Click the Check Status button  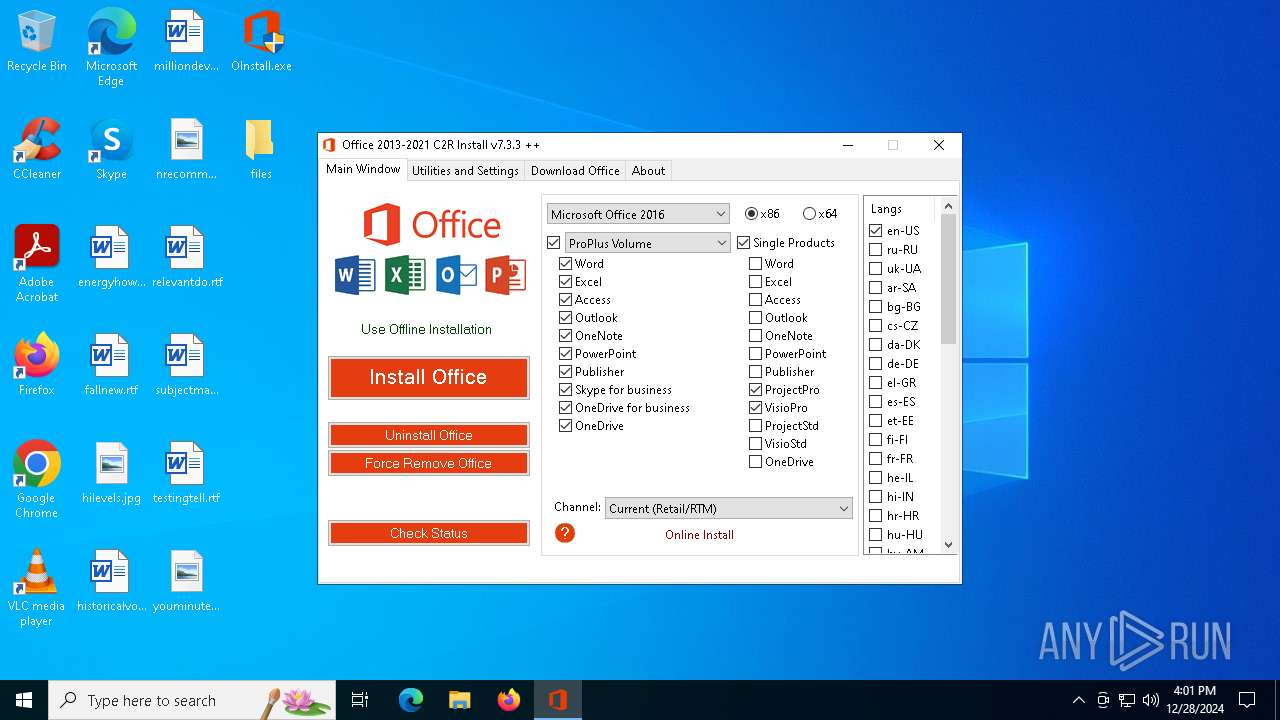(x=428, y=533)
